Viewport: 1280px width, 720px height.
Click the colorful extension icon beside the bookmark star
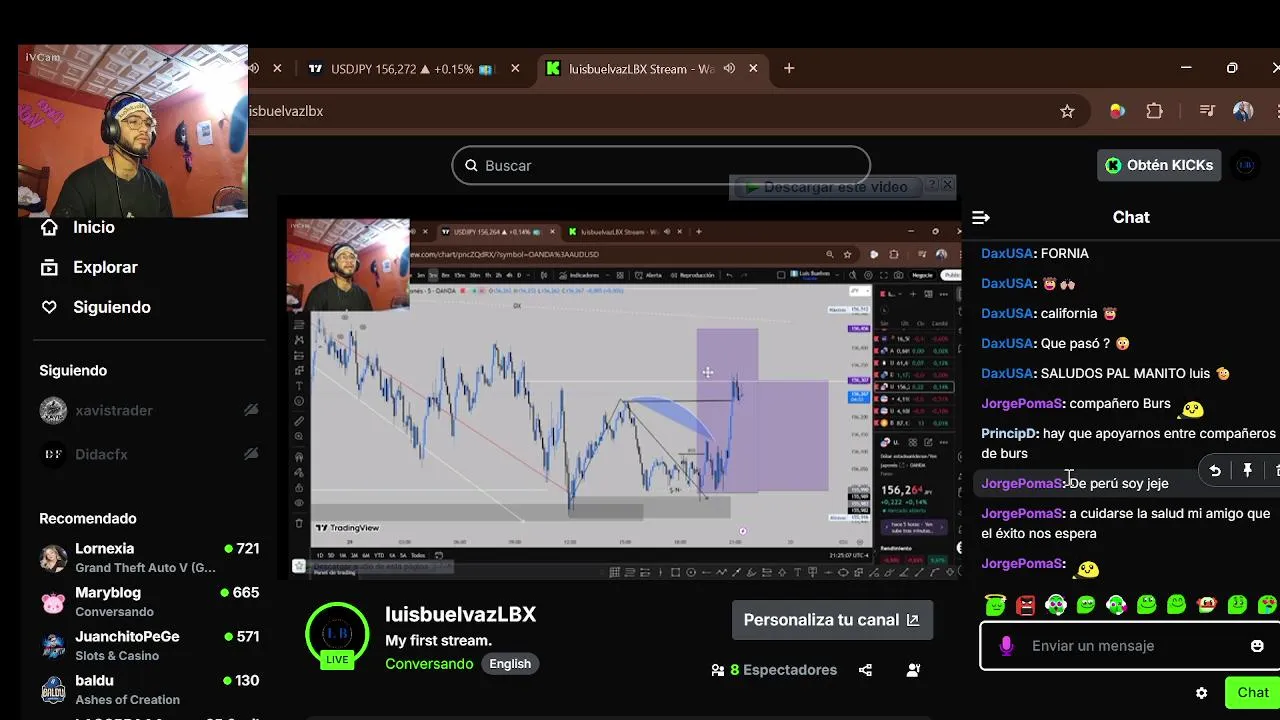pos(1118,111)
